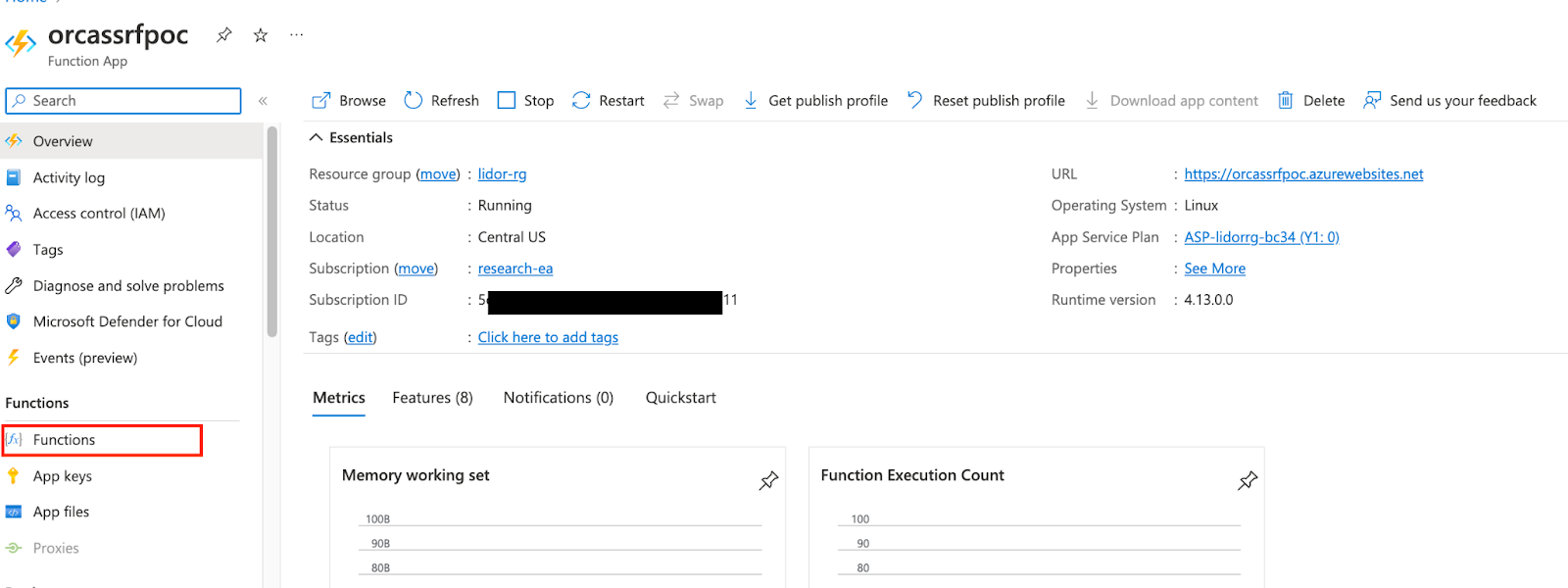Click the Proxies icon
Image resolution: width=1568 pixels, height=588 pixels.
coord(14,548)
